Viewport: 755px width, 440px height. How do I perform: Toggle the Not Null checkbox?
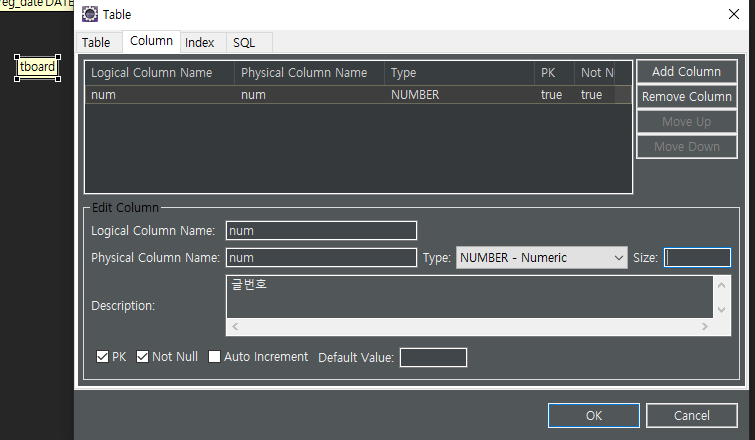142,357
